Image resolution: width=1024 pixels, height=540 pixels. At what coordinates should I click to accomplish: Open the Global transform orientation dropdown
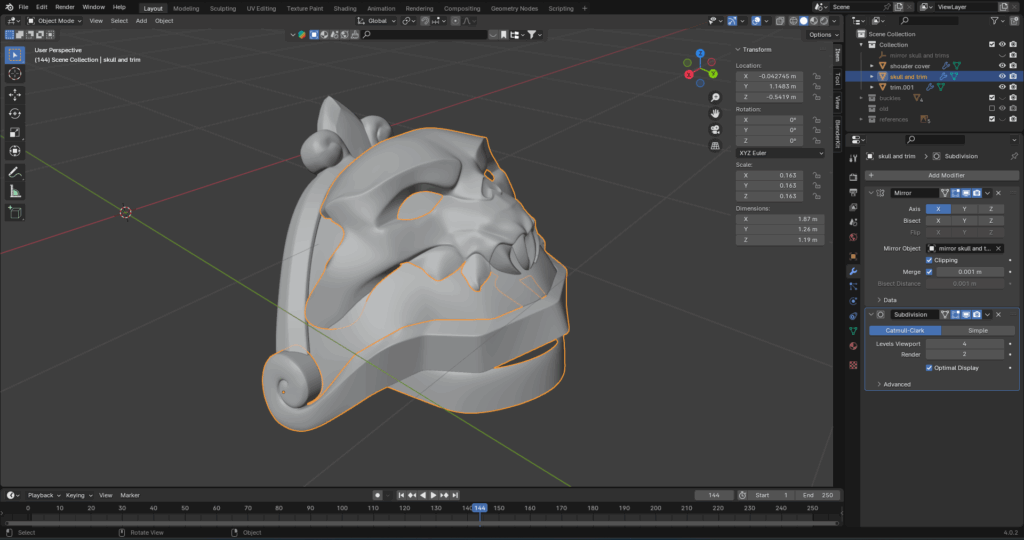(376, 21)
